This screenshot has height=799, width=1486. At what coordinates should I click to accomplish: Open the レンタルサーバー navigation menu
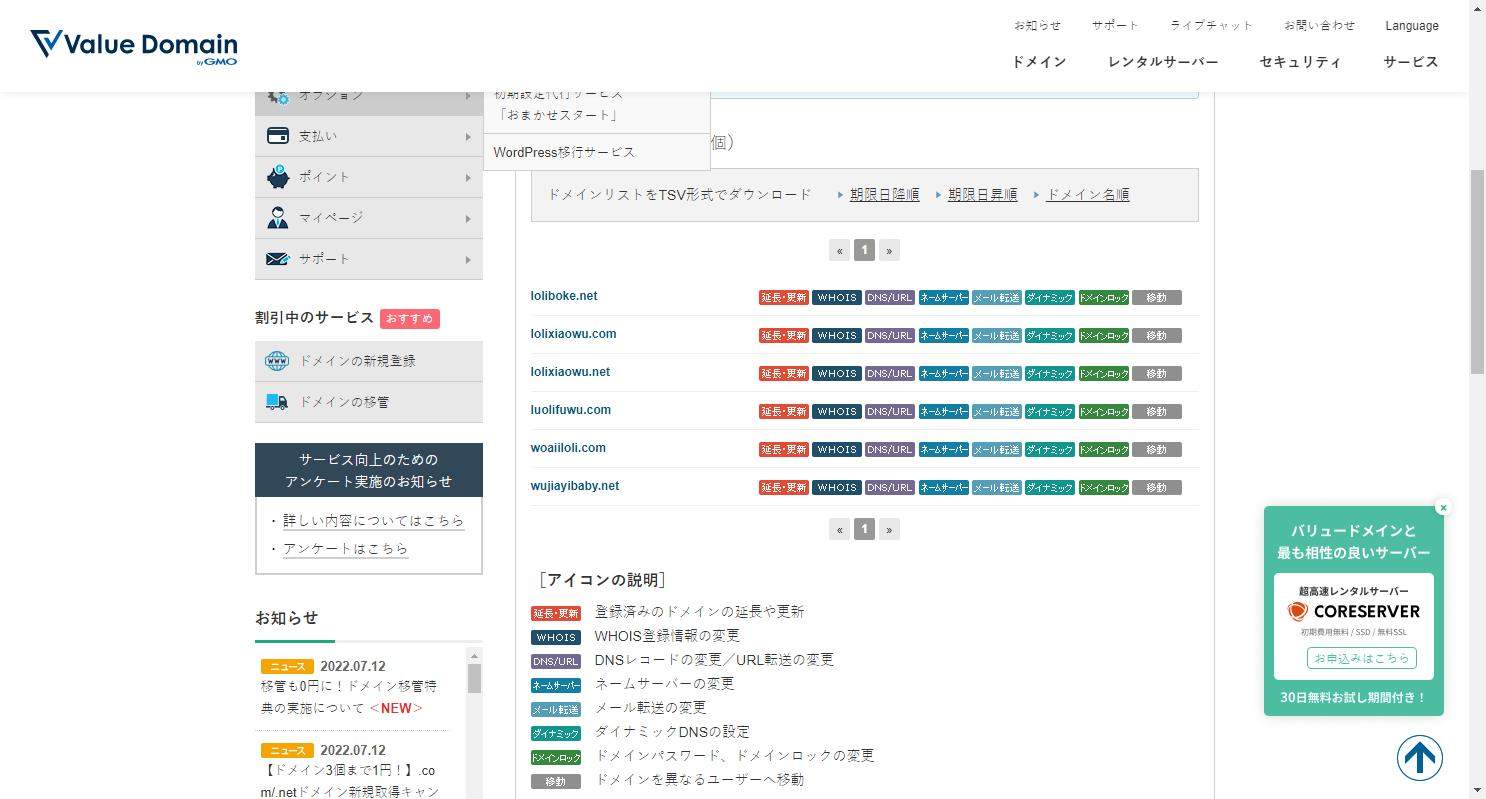point(1163,62)
